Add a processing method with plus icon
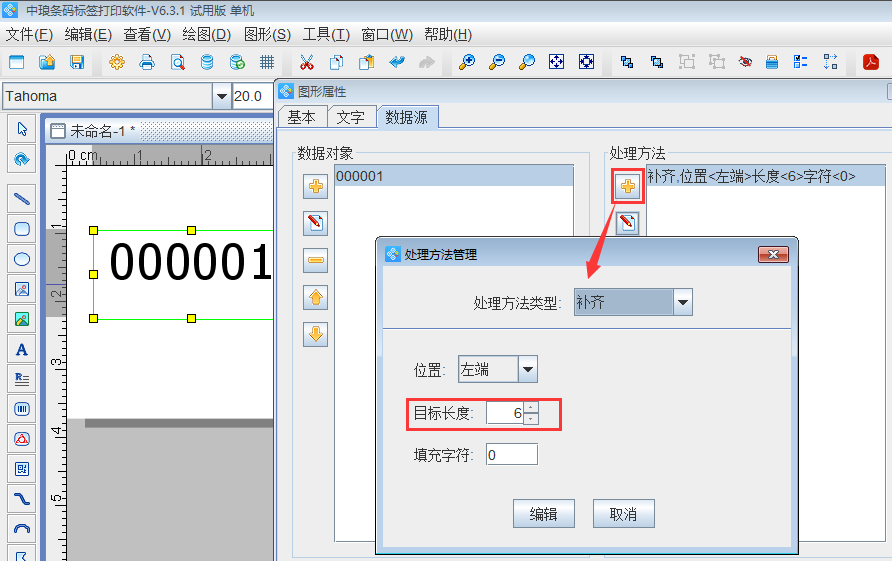892x561 pixels. [x=627, y=186]
